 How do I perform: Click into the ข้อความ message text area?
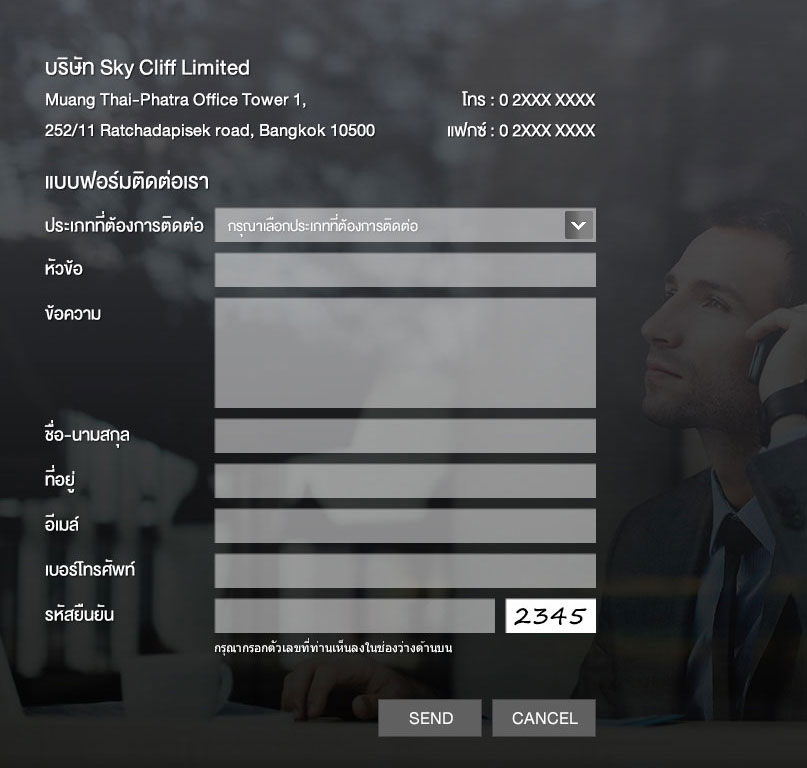coord(405,353)
